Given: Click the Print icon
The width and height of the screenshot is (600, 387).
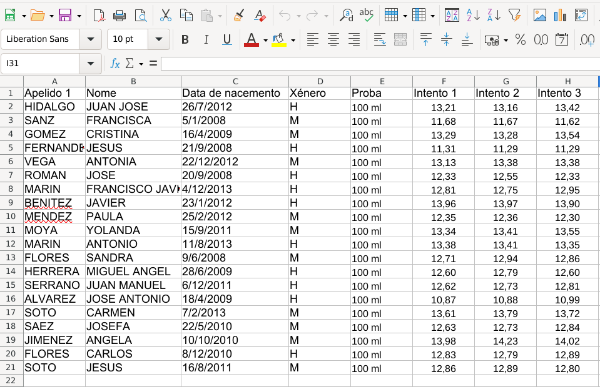Looking at the screenshot, I should 120,16.
